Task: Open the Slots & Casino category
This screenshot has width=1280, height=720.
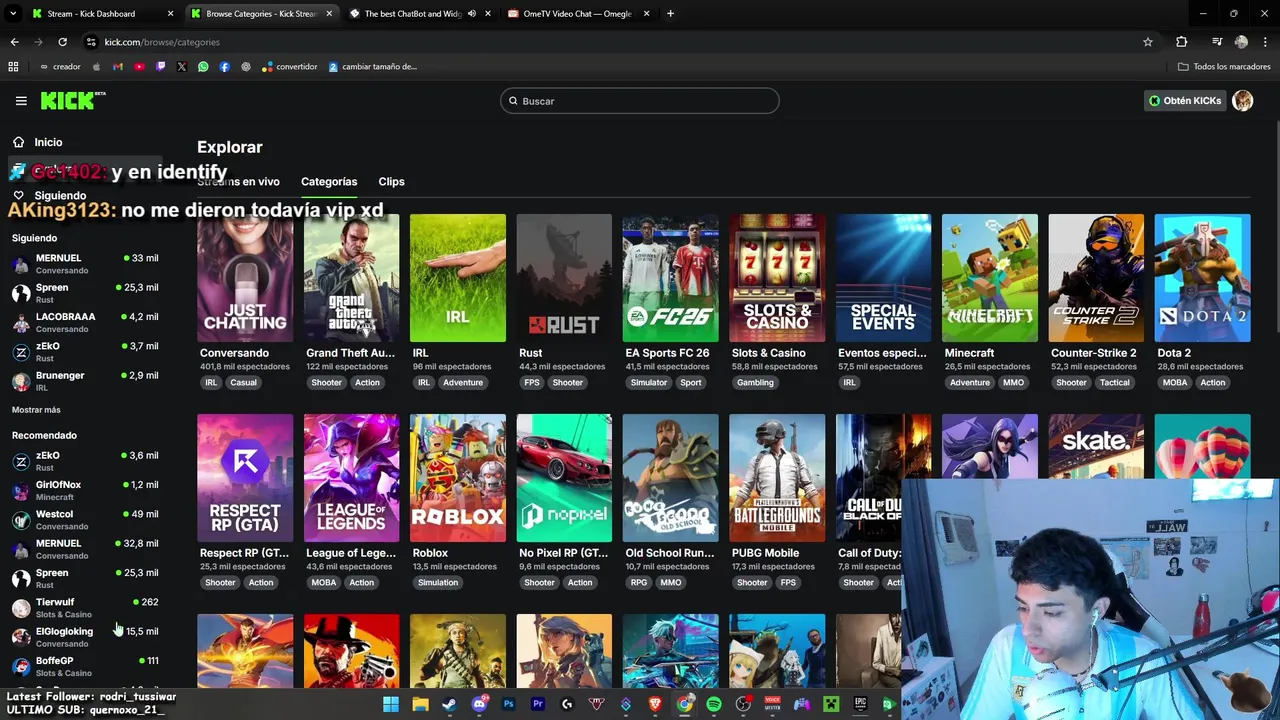Action: (777, 278)
